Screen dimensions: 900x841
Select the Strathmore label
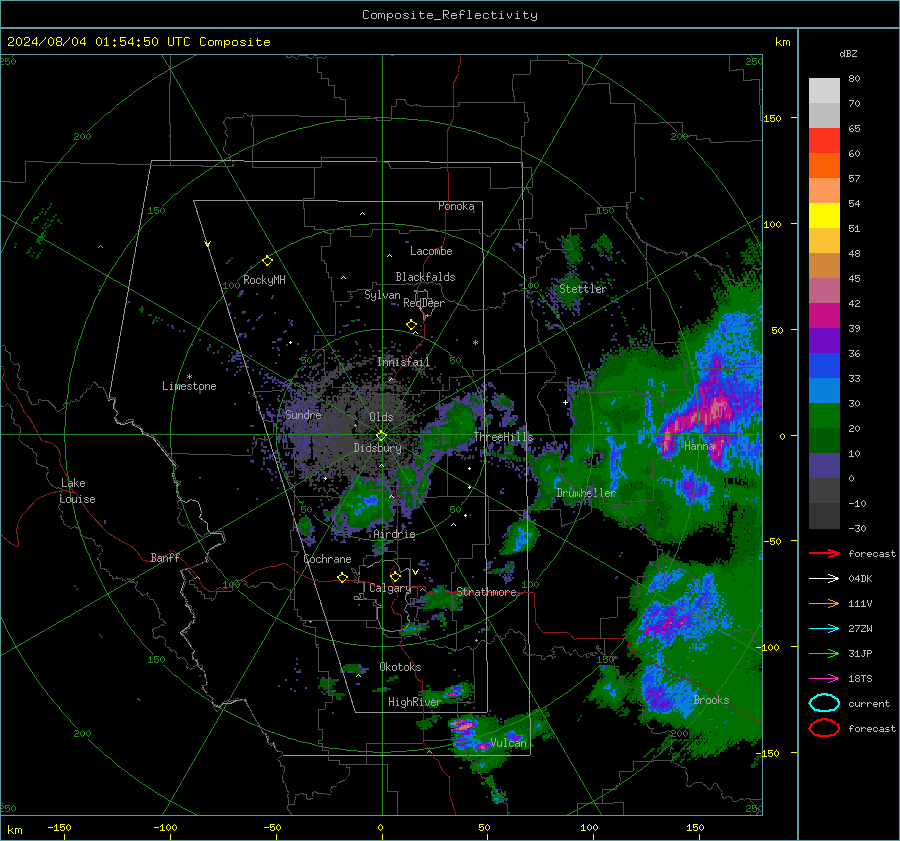486,592
